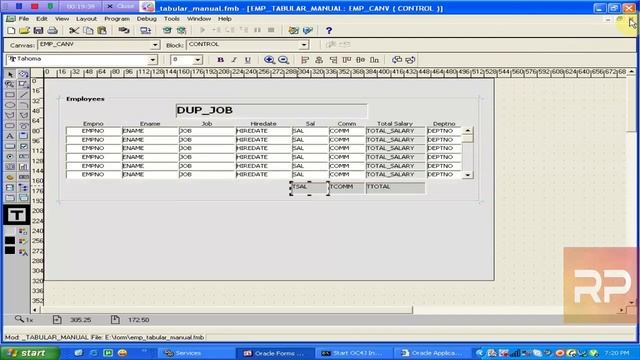Click the Align Top icon
The width and height of the screenshot is (640, 360).
coord(347,60)
